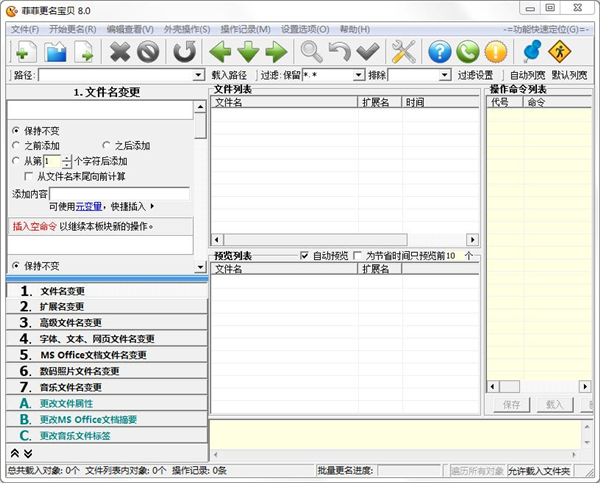Click the checkmark execute icon
Image resolution: width=600 pixels, height=483 pixels.
(x=367, y=51)
